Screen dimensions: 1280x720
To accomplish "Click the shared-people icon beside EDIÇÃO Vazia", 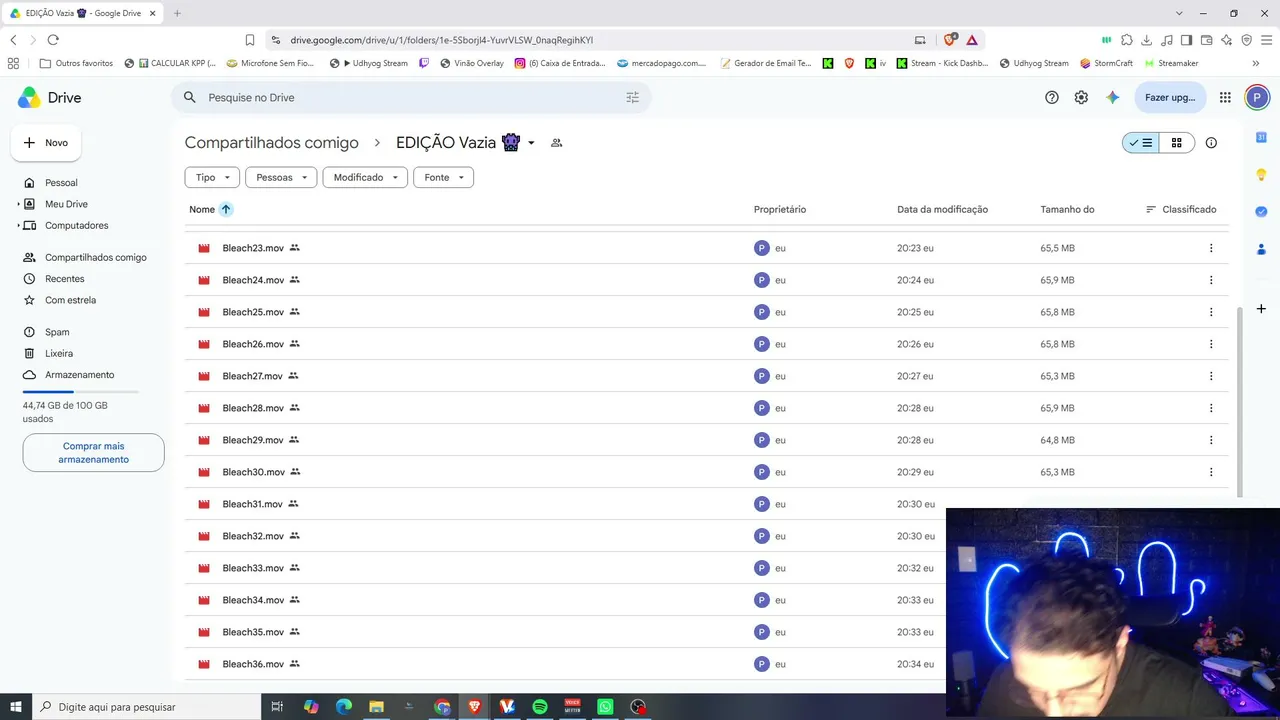I will (557, 143).
